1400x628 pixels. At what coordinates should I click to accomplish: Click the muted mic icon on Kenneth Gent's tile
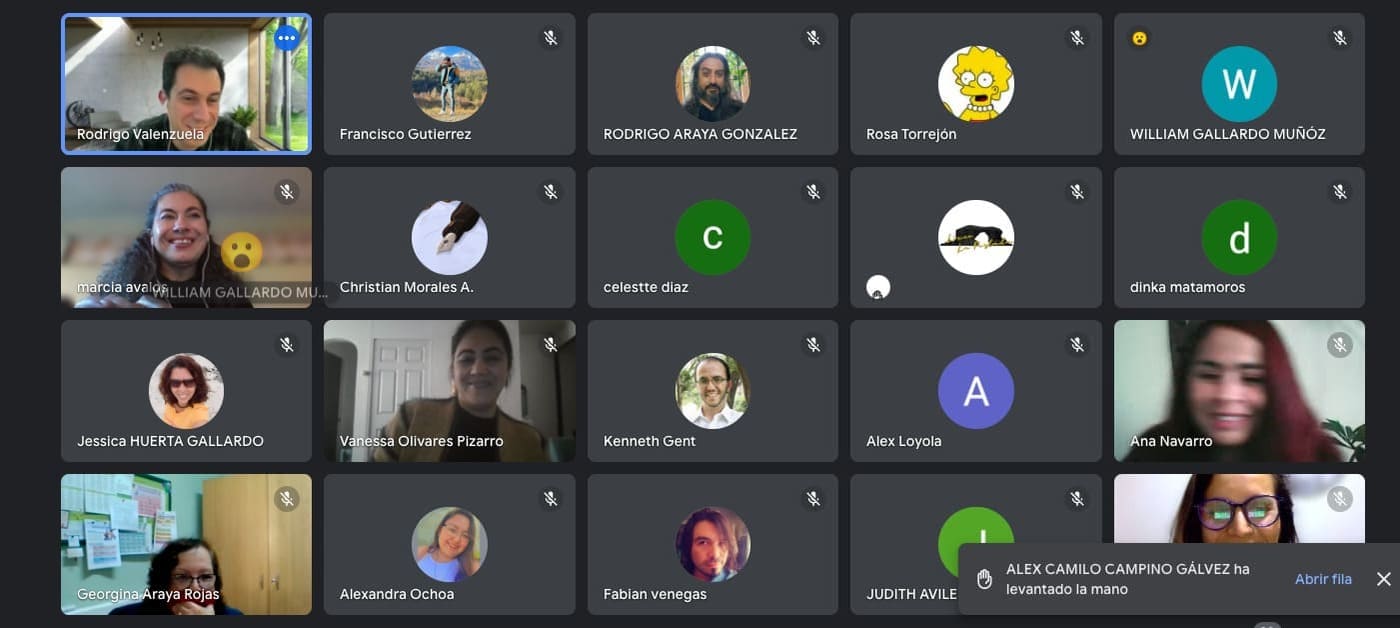813,345
